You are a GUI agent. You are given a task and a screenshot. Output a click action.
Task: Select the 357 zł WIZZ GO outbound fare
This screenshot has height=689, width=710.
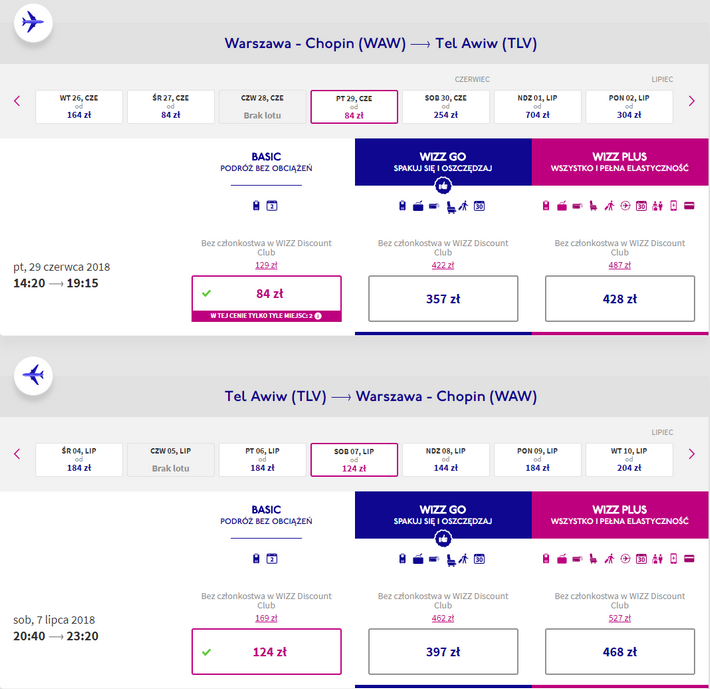[443, 299]
